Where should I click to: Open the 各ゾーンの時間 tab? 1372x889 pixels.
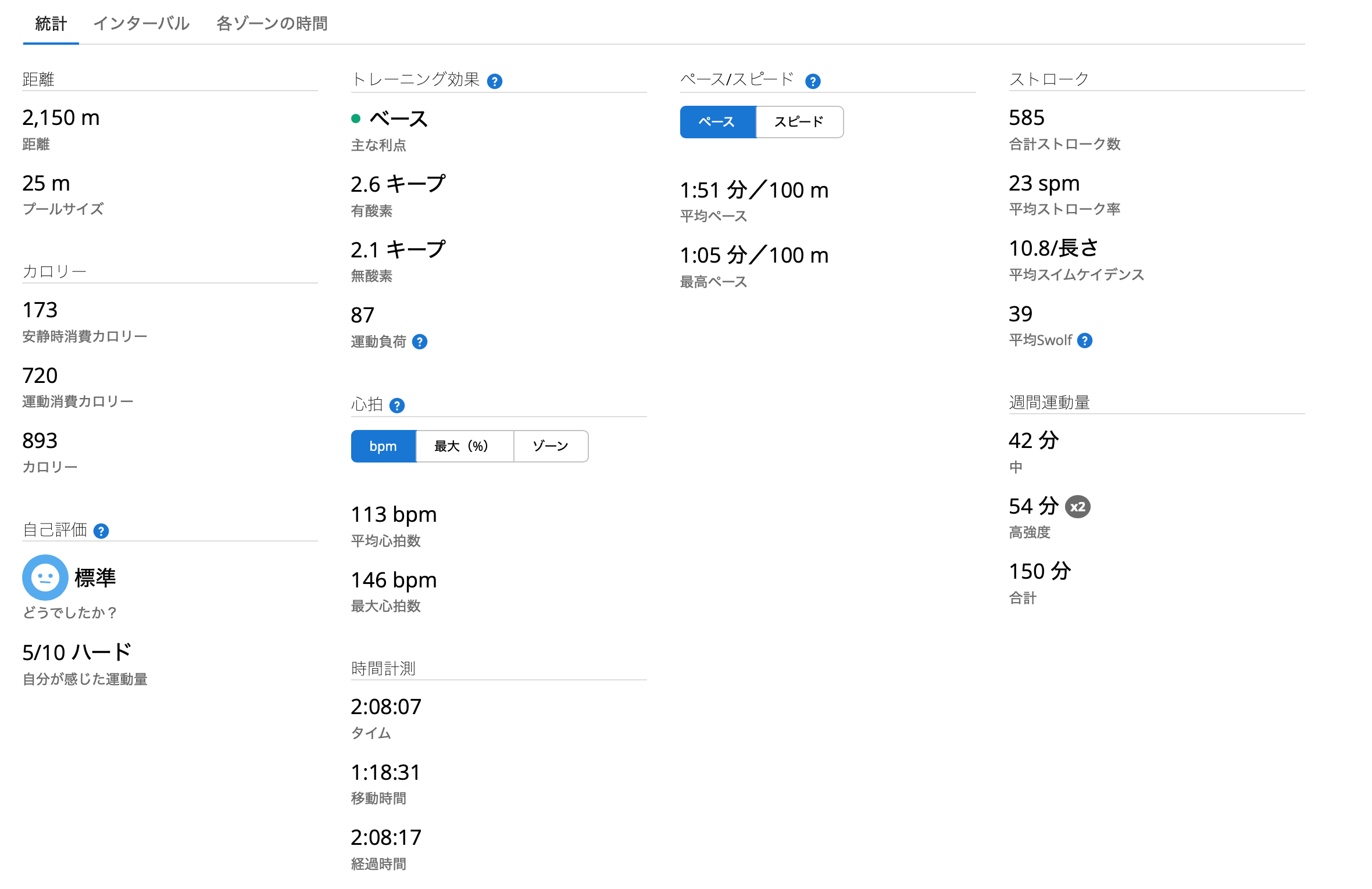(271, 24)
